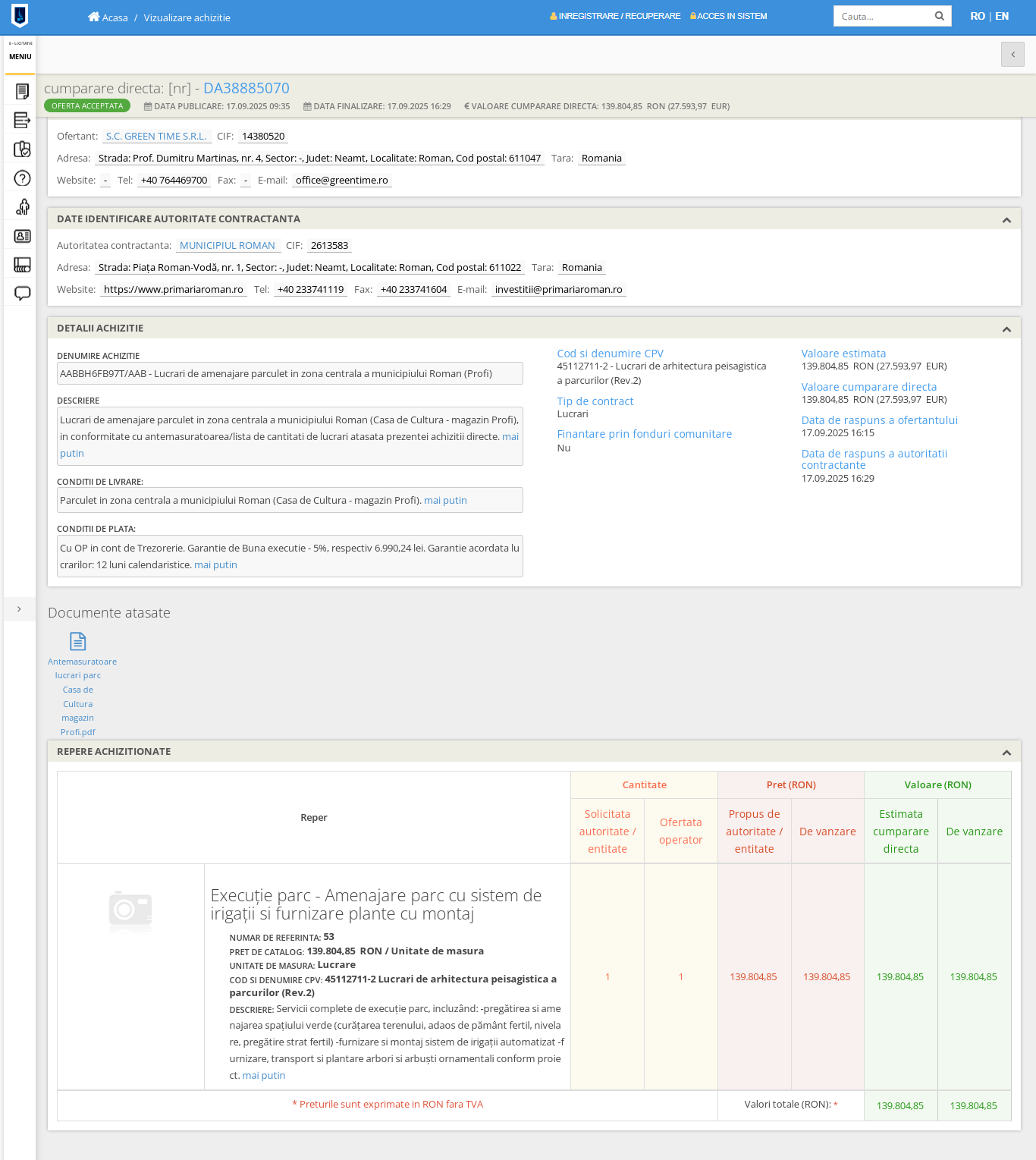Collapse the DATE IDENTIFICARE AUTORITATE CONTRACTANTA section
The width and height of the screenshot is (1036, 1160).
tap(1006, 220)
